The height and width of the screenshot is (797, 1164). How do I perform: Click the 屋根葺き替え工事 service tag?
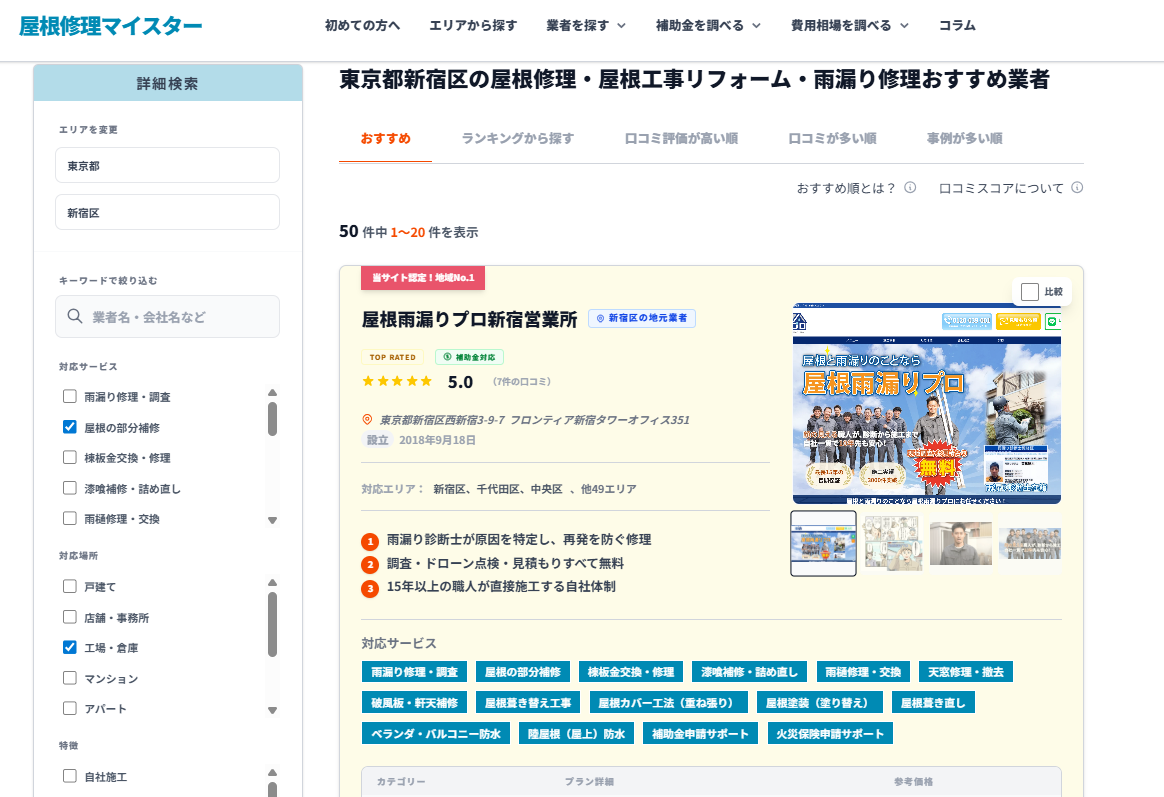point(528,703)
